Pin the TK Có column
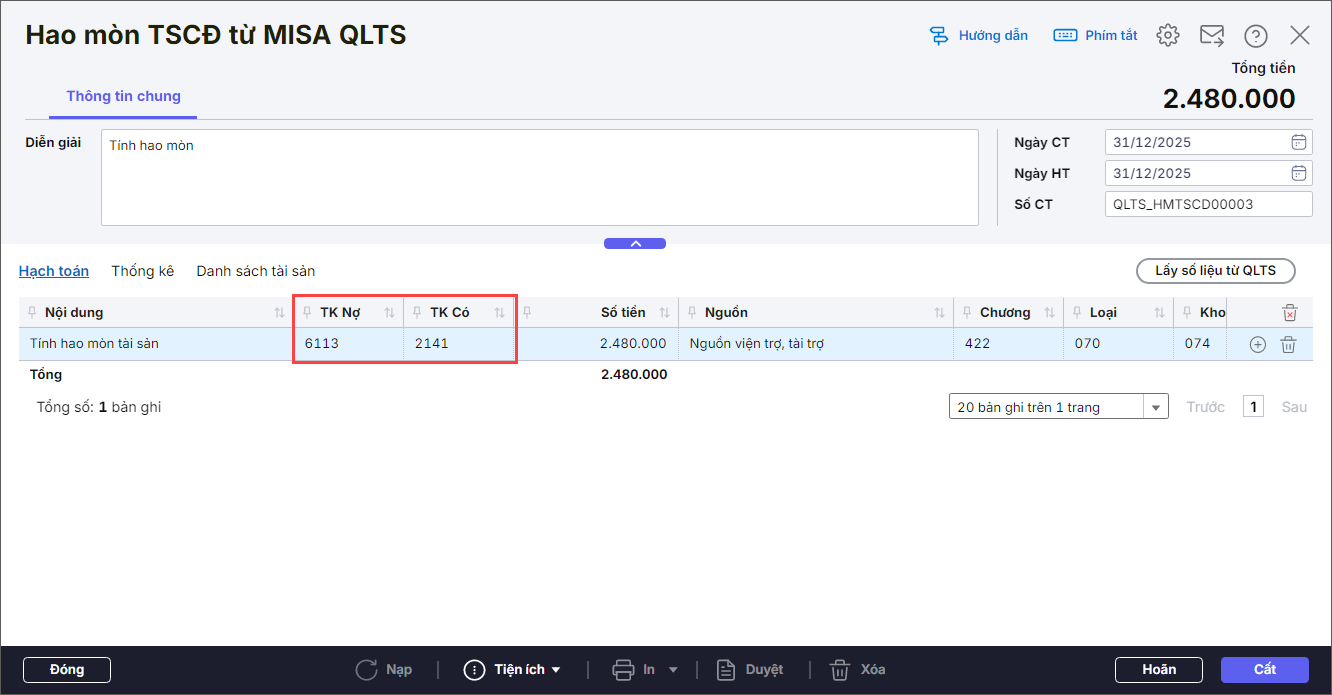This screenshot has width=1332, height=695. click(x=418, y=313)
